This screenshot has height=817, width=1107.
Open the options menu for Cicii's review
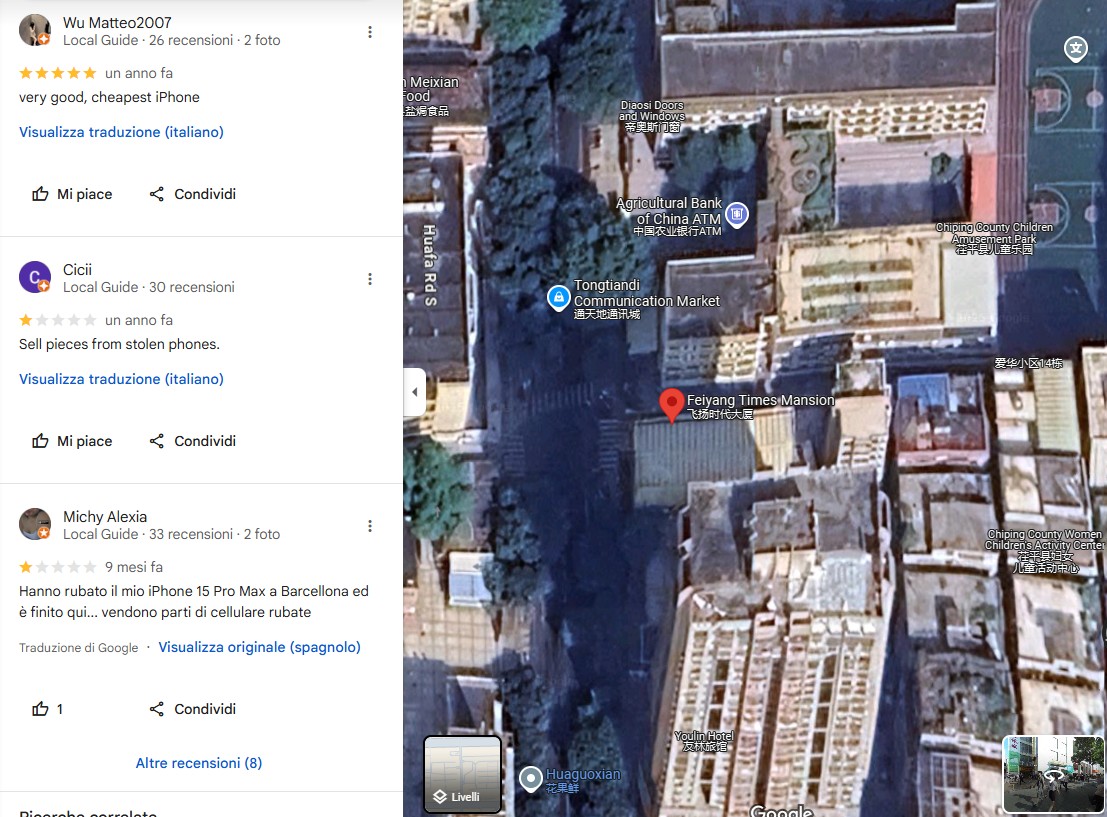[370, 279]
